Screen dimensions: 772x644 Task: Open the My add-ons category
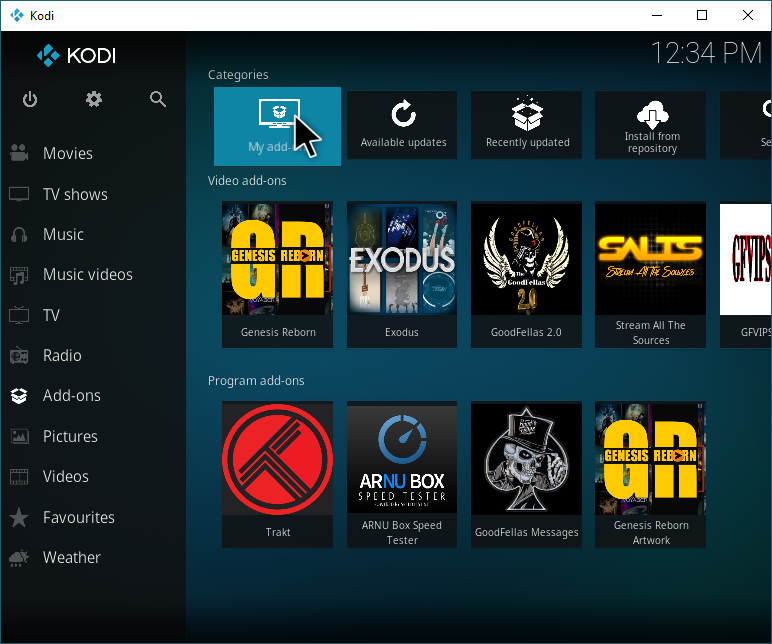coord(277,127)
